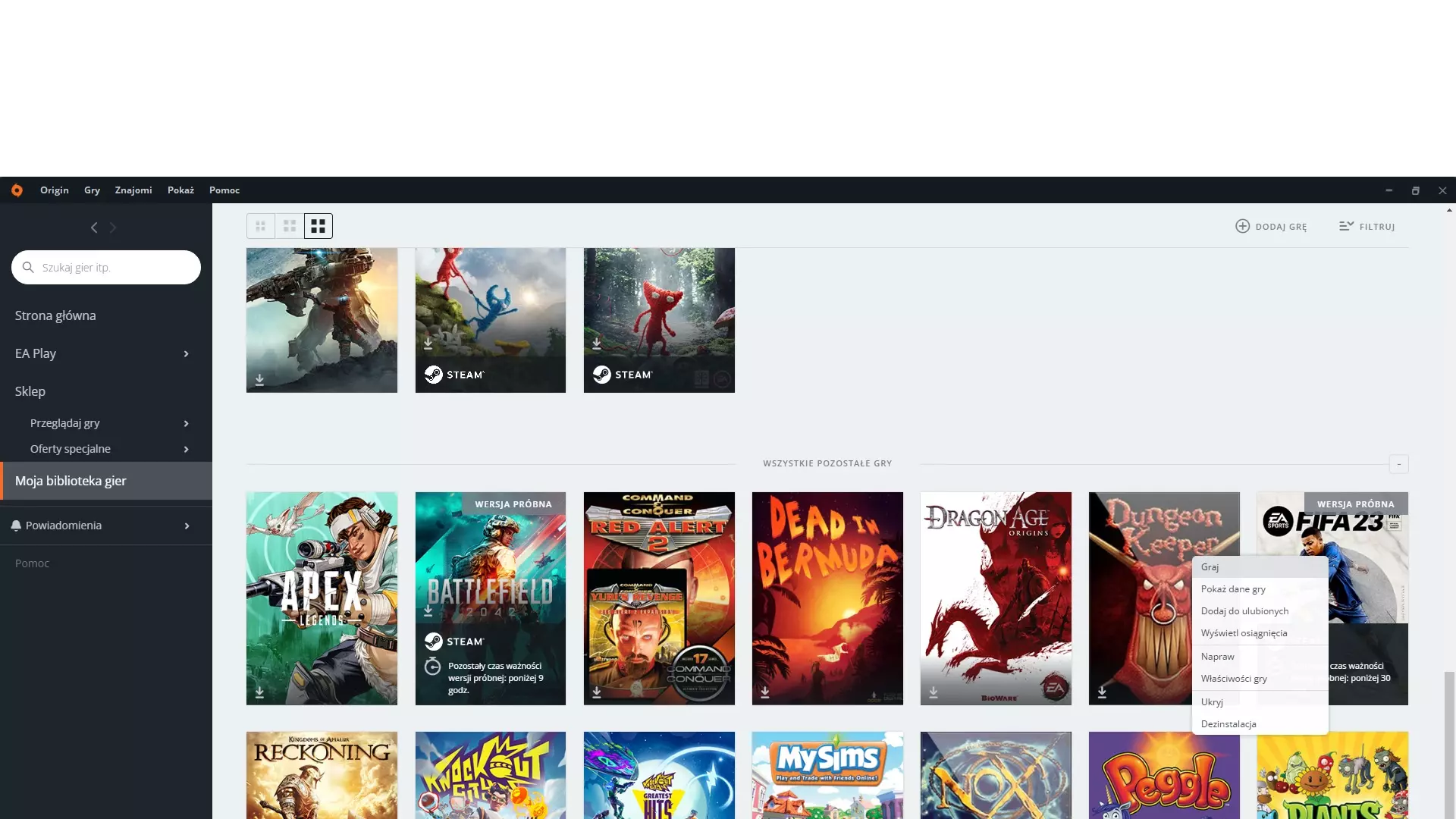Select Dezinstalacja in the context menu

(x=1228, y=724)
